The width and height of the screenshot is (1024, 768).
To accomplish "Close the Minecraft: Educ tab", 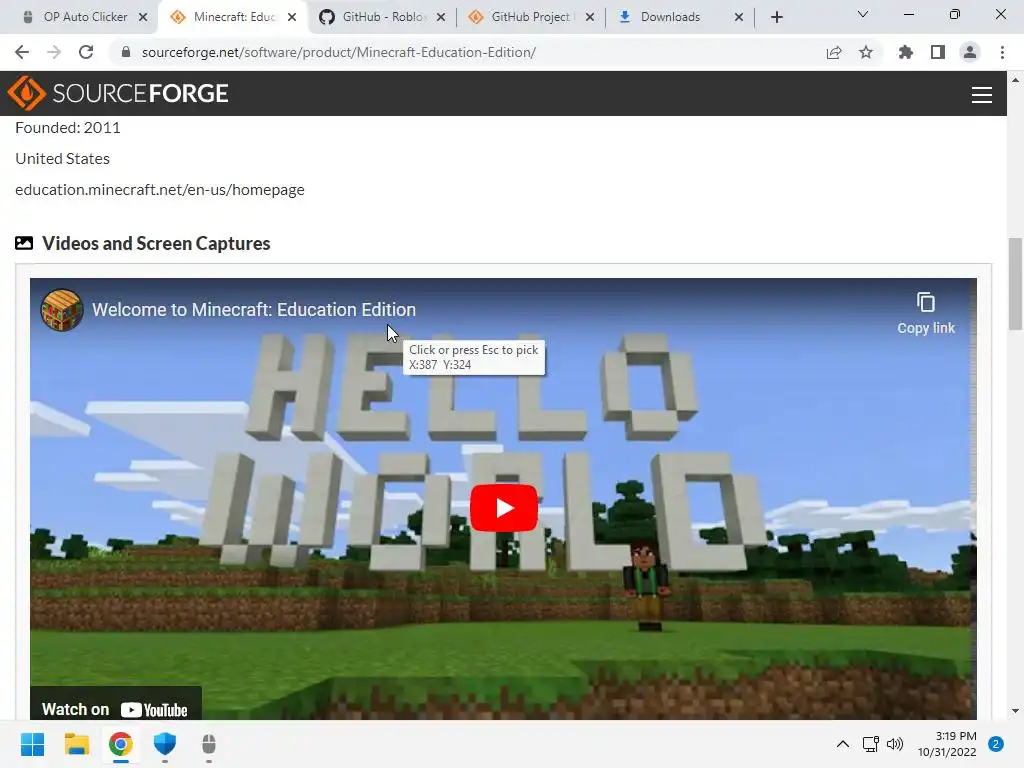I will 292,17.
